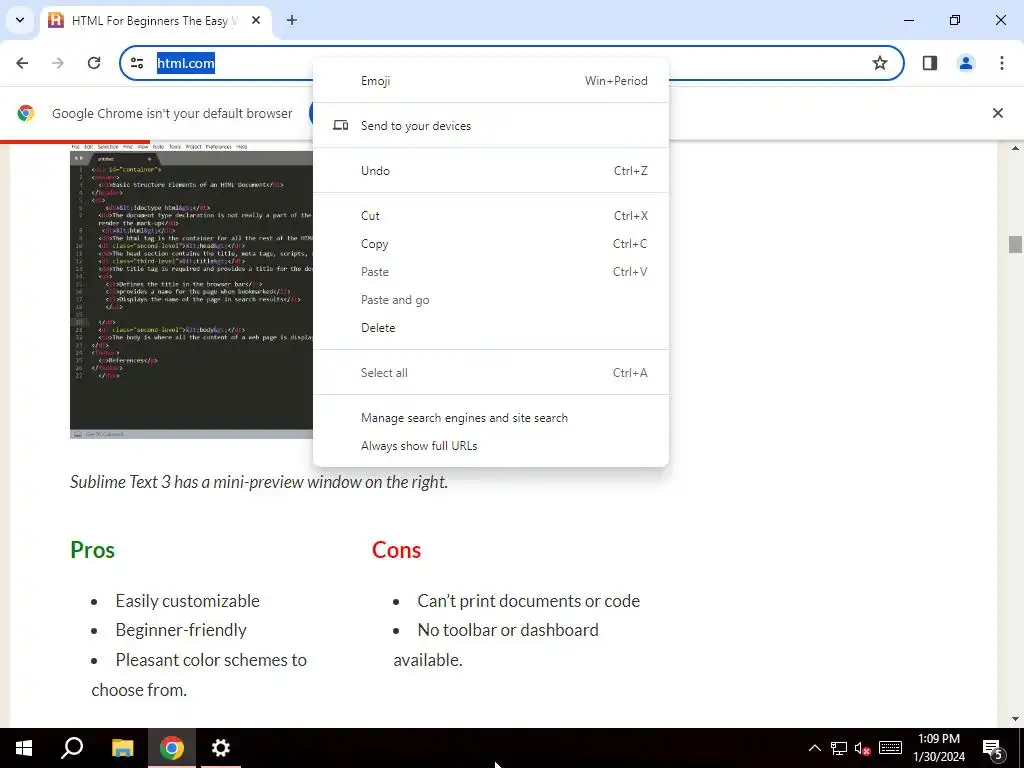Screen dimensions: 1024x768
Task: Open the touch keyboard tray icon
Action: coord(890,748)
